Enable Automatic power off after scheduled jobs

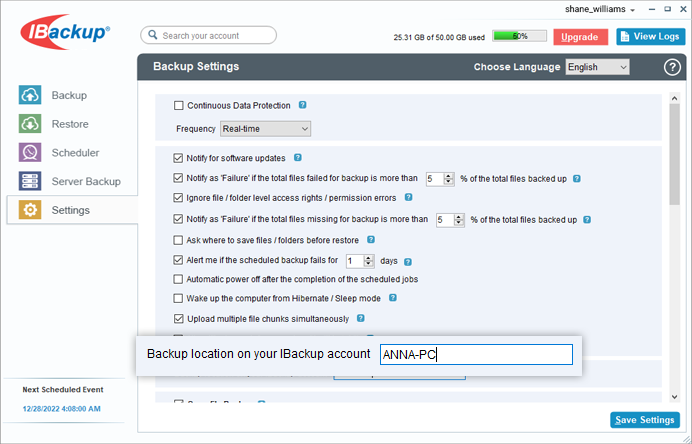click(x=179, y=278)
